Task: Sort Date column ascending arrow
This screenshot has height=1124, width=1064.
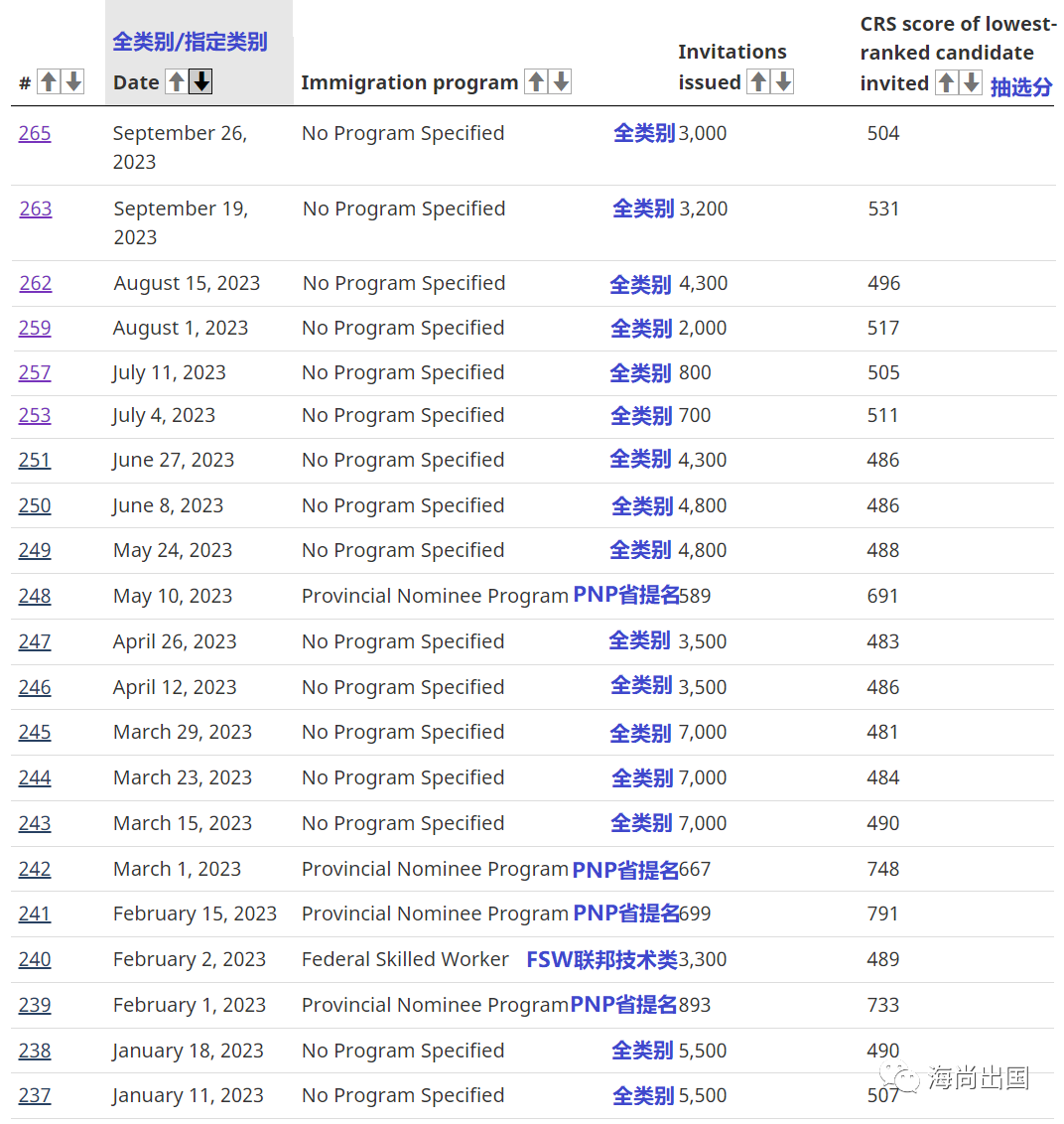Action: click(x=176, y=82)
